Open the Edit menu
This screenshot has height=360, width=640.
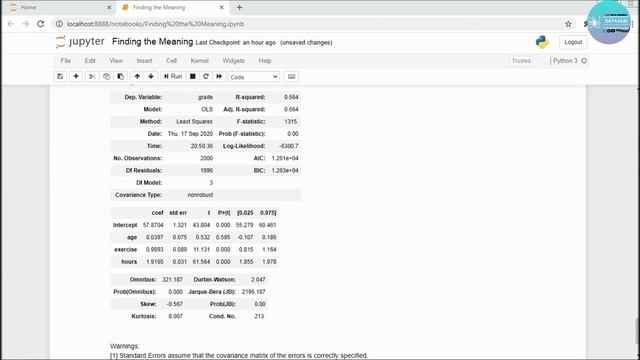pyautogui.click(x=90, y=61)
